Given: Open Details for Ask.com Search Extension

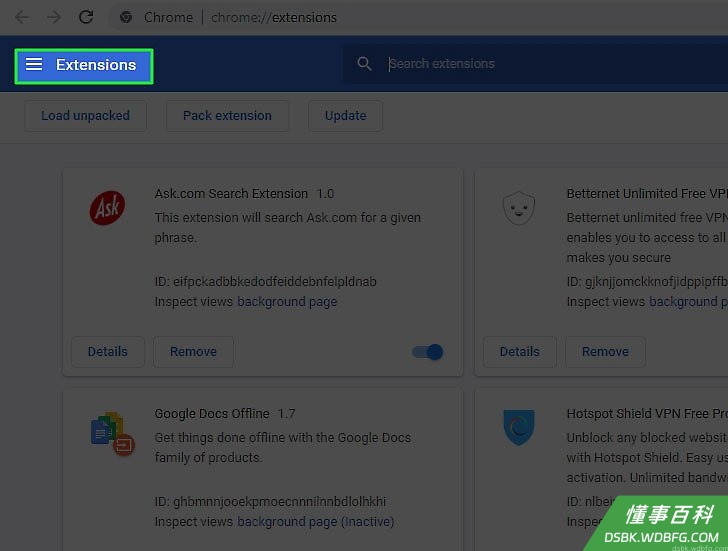Looking at the screenshot, I should 108,352.
